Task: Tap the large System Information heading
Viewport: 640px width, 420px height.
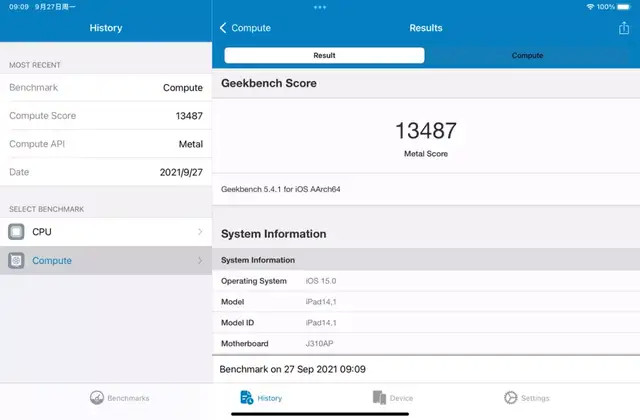Action: (x=273, y=234)
